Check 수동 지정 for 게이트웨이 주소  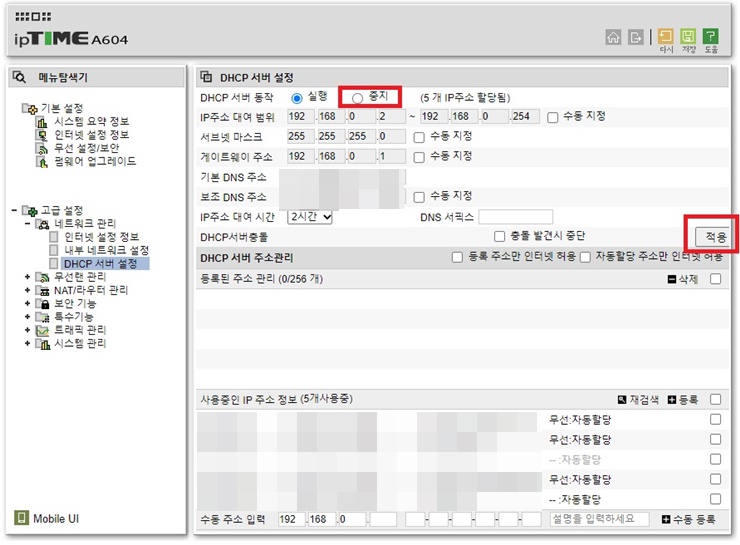pos(419,157)
